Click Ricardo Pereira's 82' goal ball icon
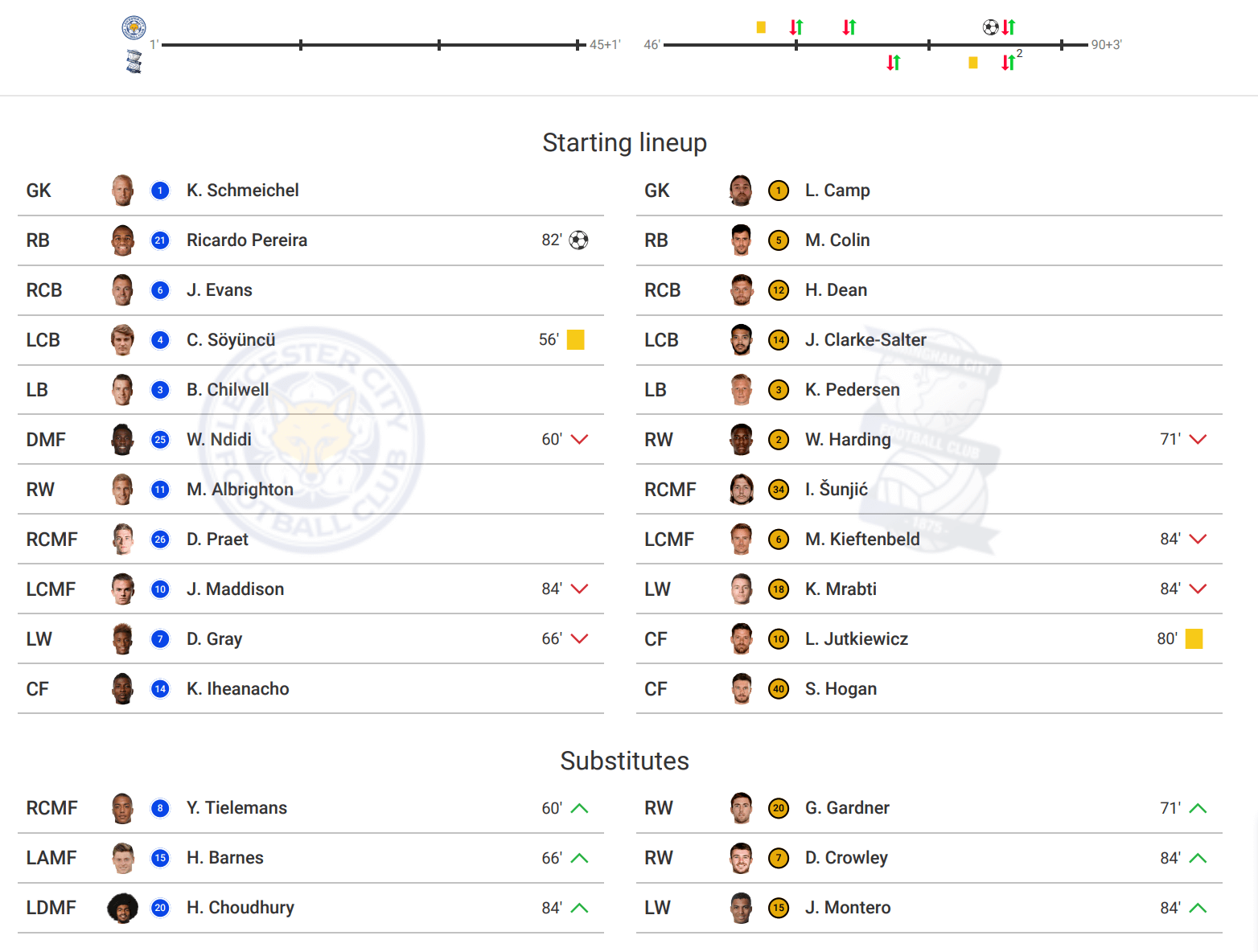Image resolution: width=1258 pixels, height=952 pixels. (578, 240)
